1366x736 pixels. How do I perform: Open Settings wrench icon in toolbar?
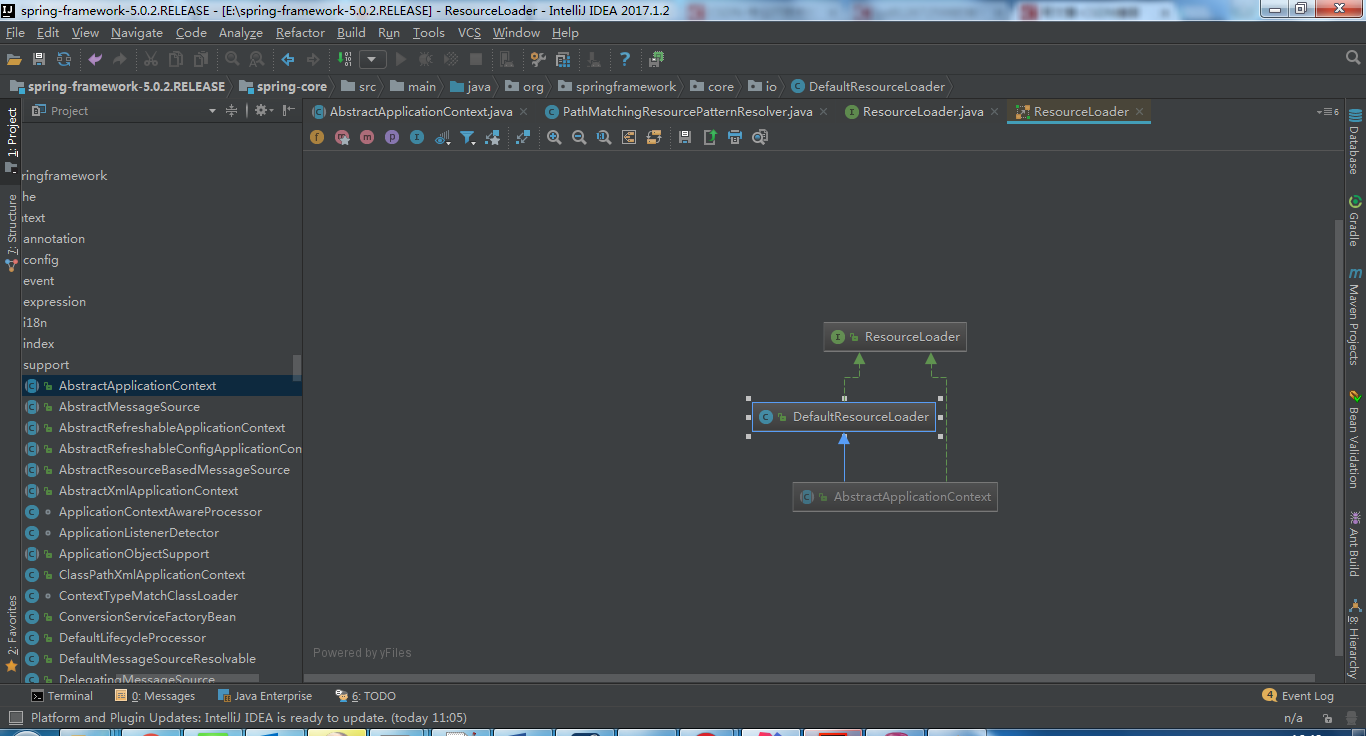pyautogui.click(x=537, y=60)
